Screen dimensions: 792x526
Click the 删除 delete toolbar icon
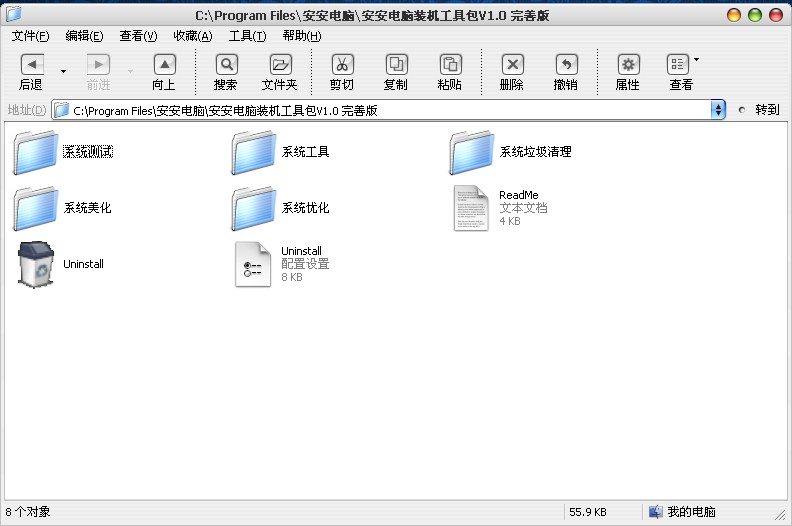pos(513,65)
